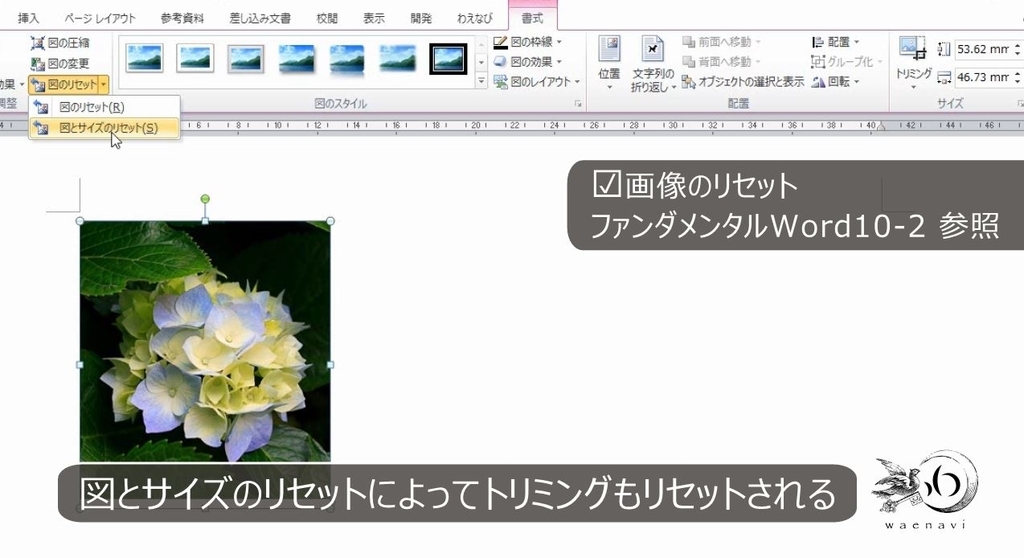Image resolution: width=1024 pixels, height=558 pixels.
Task: Click Bring Forward (前面へ移動)
Action: tap(722, 42)
